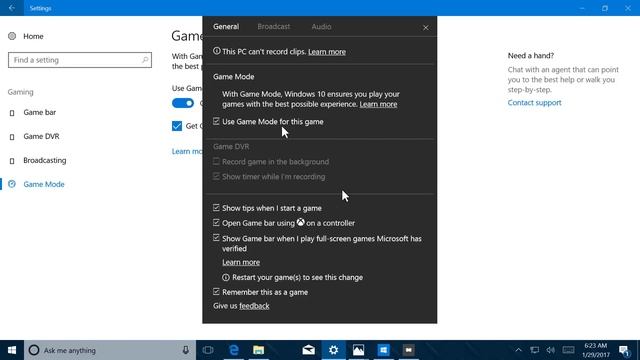Image resolution: width=640 pixels, height=360 pixels.
Task: Open File Explorer from the taskbar
Action: tap(259, 350)
